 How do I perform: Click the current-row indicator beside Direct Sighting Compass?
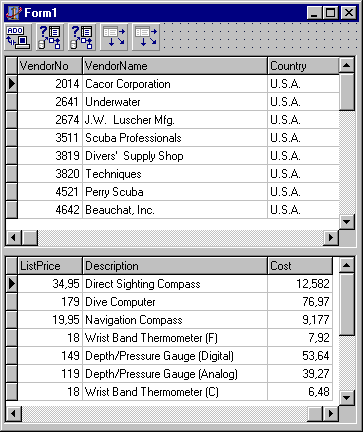[12, 284]
